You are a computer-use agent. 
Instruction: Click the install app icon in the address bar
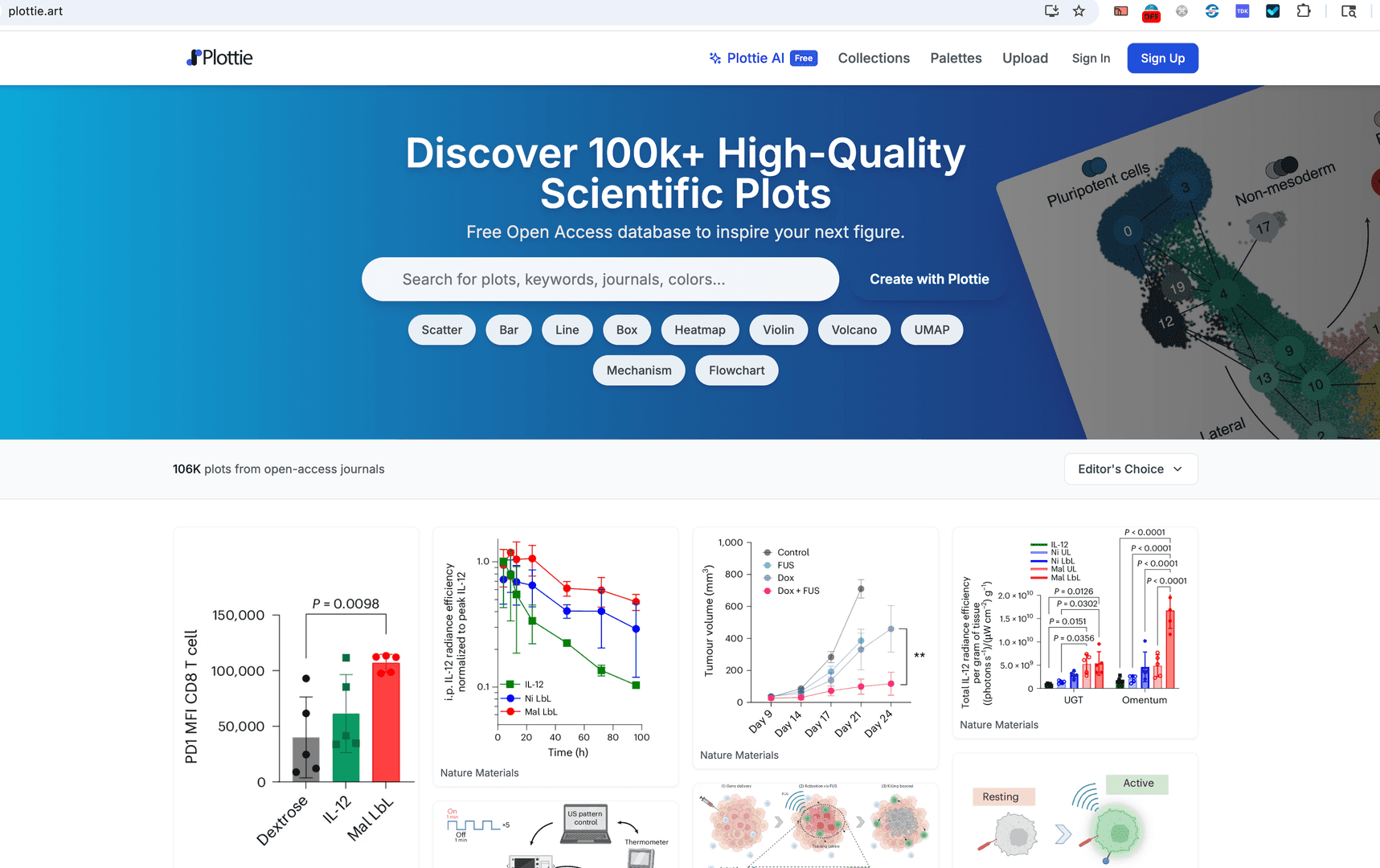click(1051, 11)
